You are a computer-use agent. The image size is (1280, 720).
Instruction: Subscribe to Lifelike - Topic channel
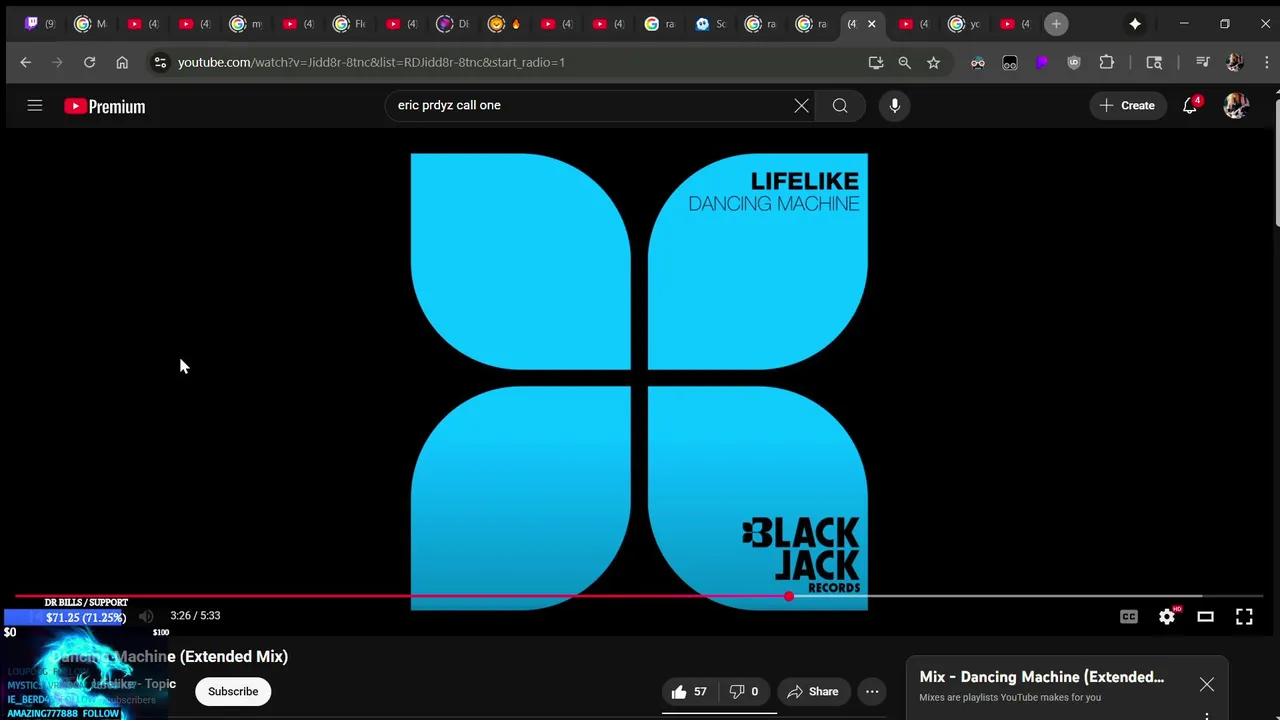(233, 691)
